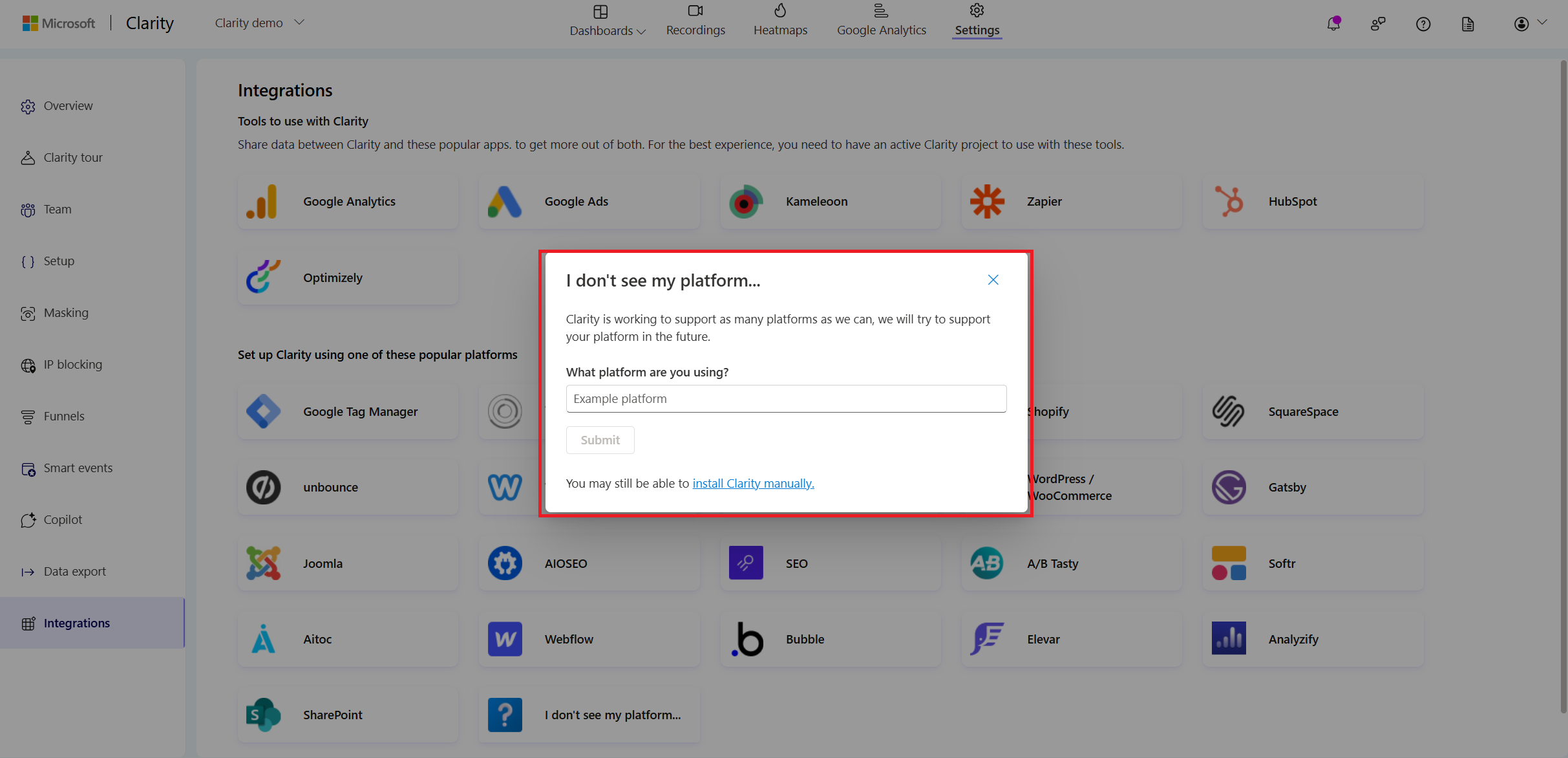Click the help question mark icon

[x=1423, y=23]
